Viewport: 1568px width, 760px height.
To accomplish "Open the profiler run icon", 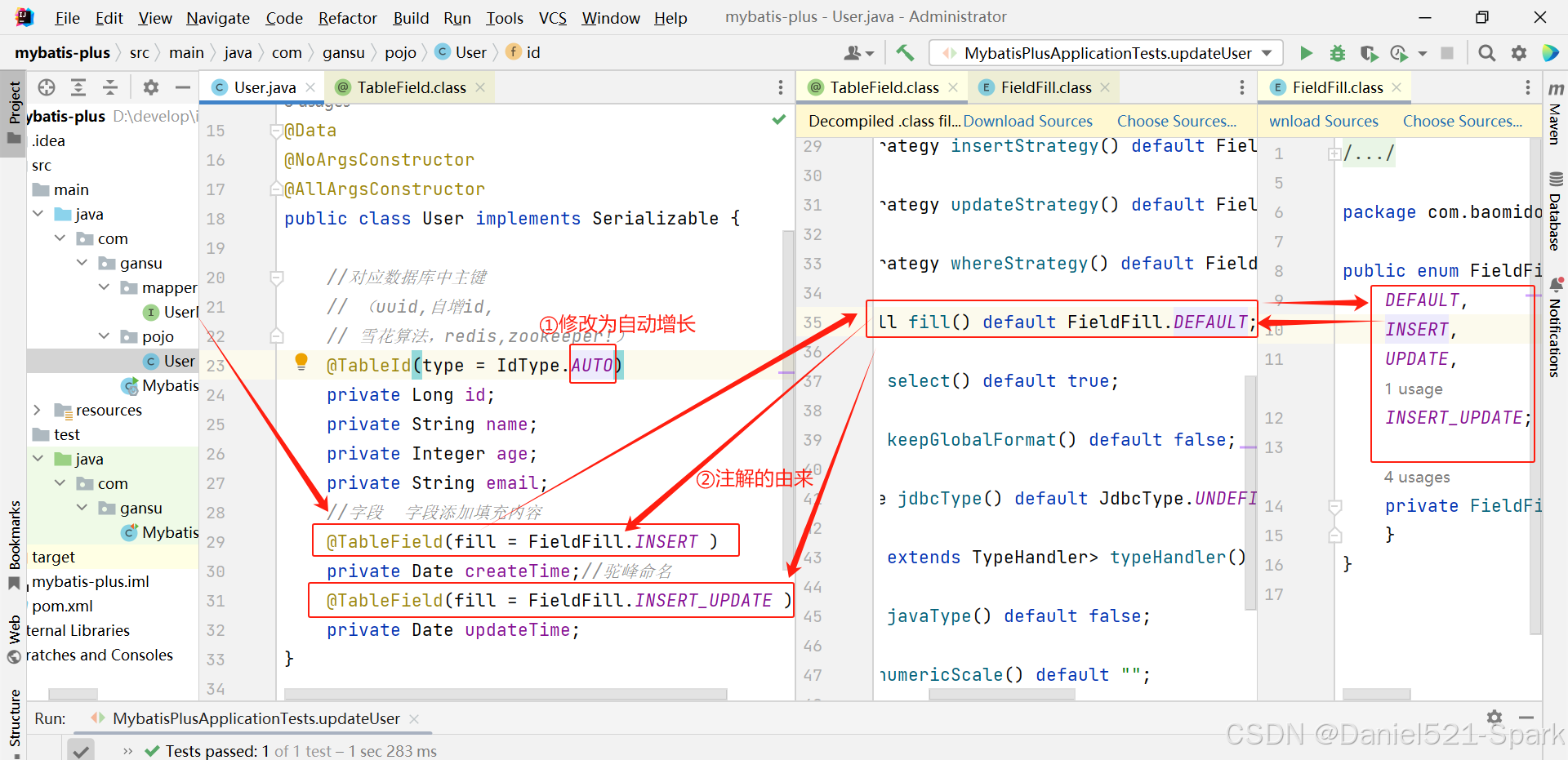I will [x=1398, y=53].
